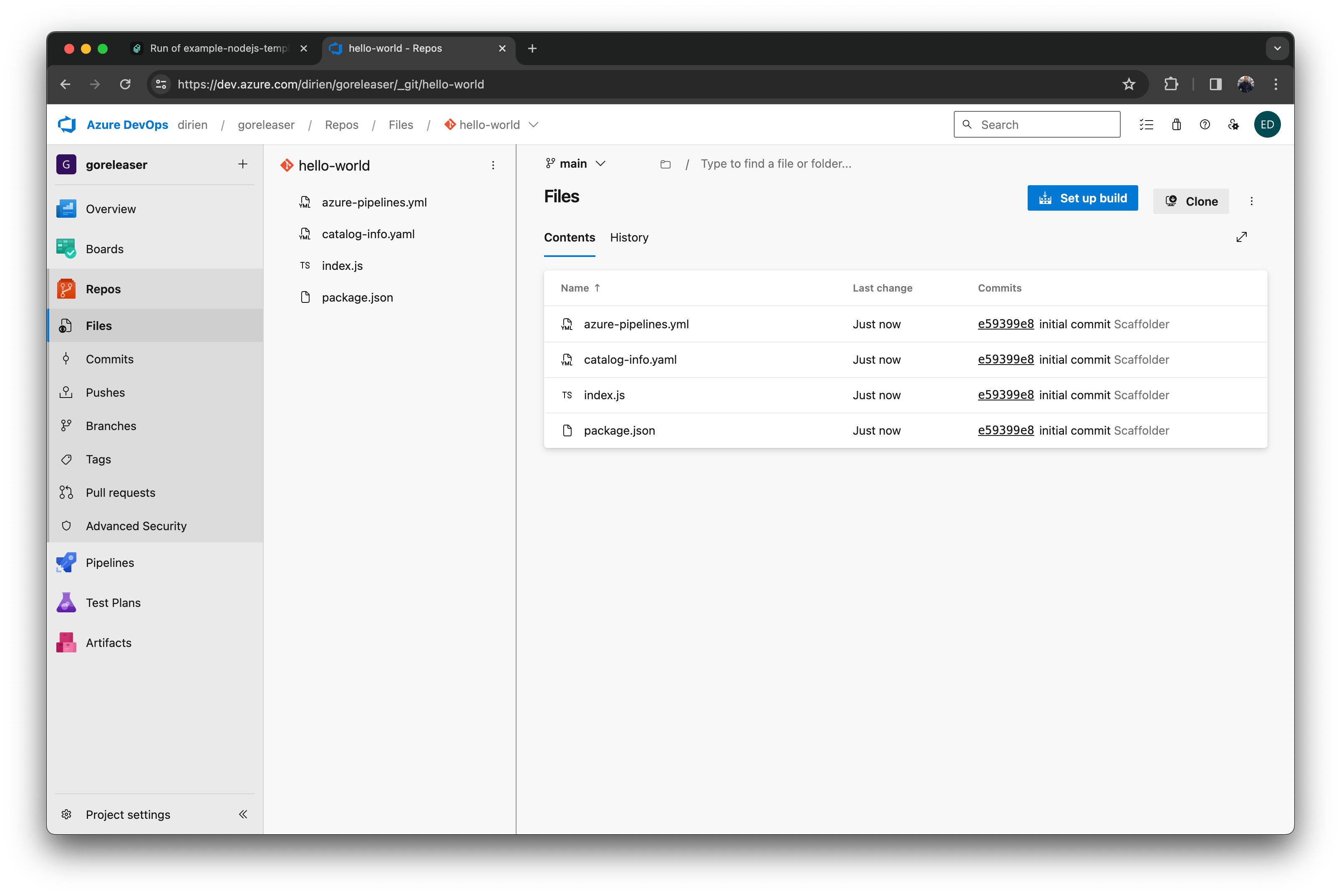Click Files breadcrumb link
Viewport: 1341px width, 896px height.
click(401, 125)
